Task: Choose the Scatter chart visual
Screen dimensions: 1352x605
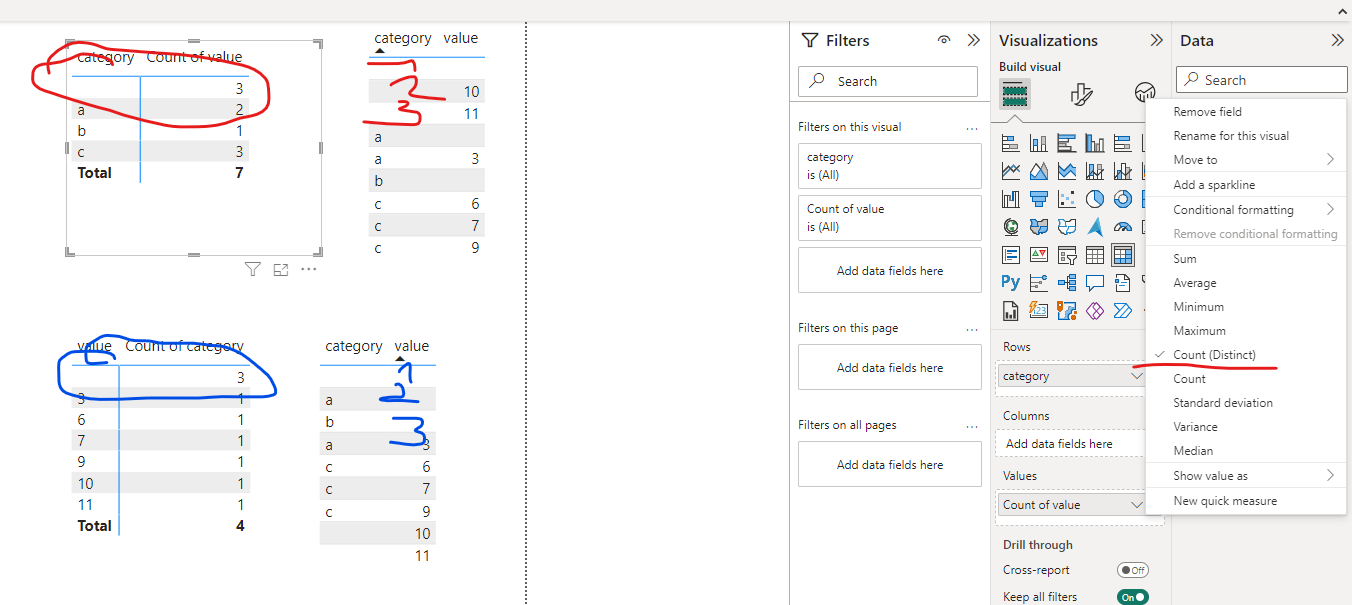Action: click(x=1066, y=199)
